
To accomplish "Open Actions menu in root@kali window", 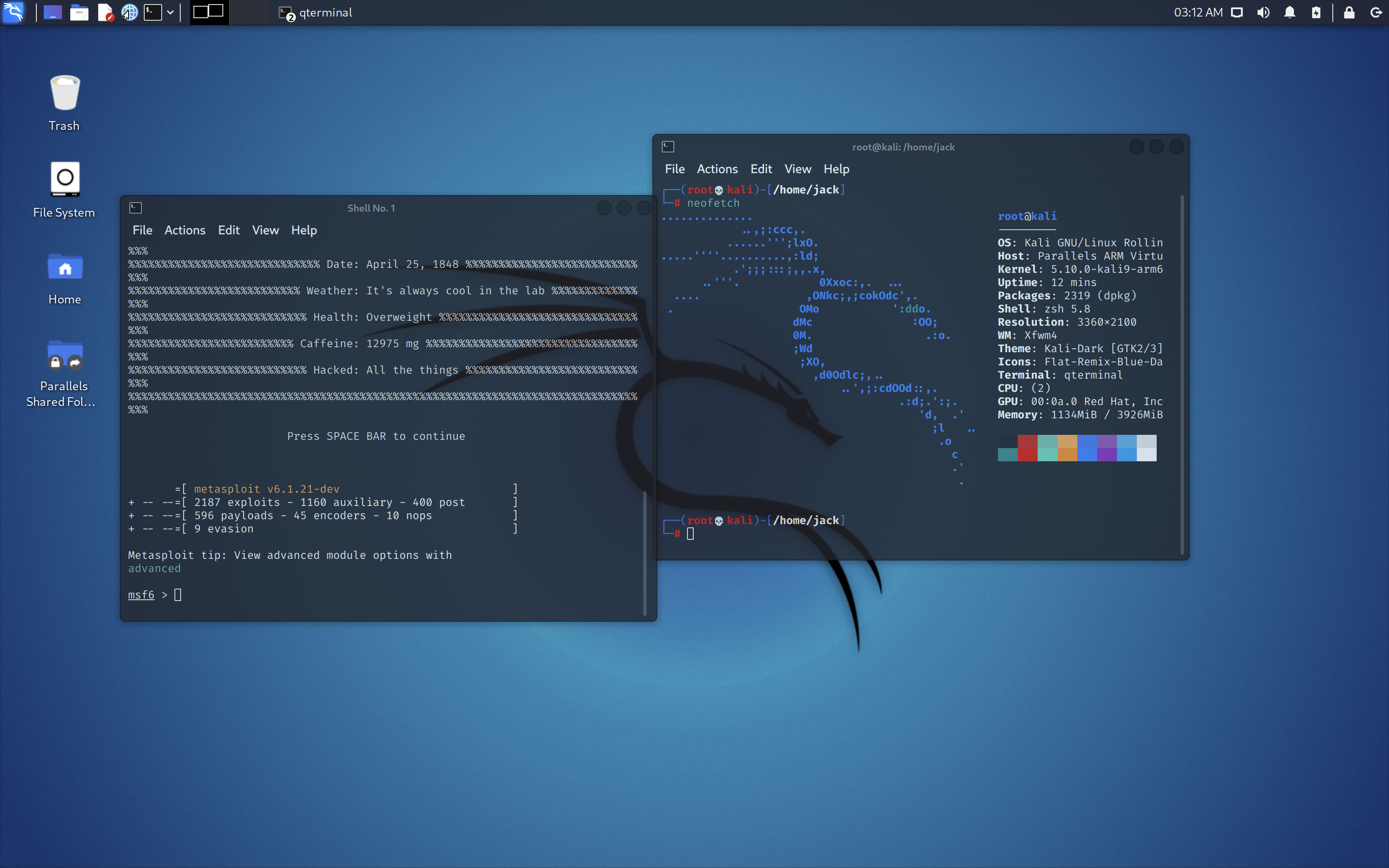I will 717,169.
